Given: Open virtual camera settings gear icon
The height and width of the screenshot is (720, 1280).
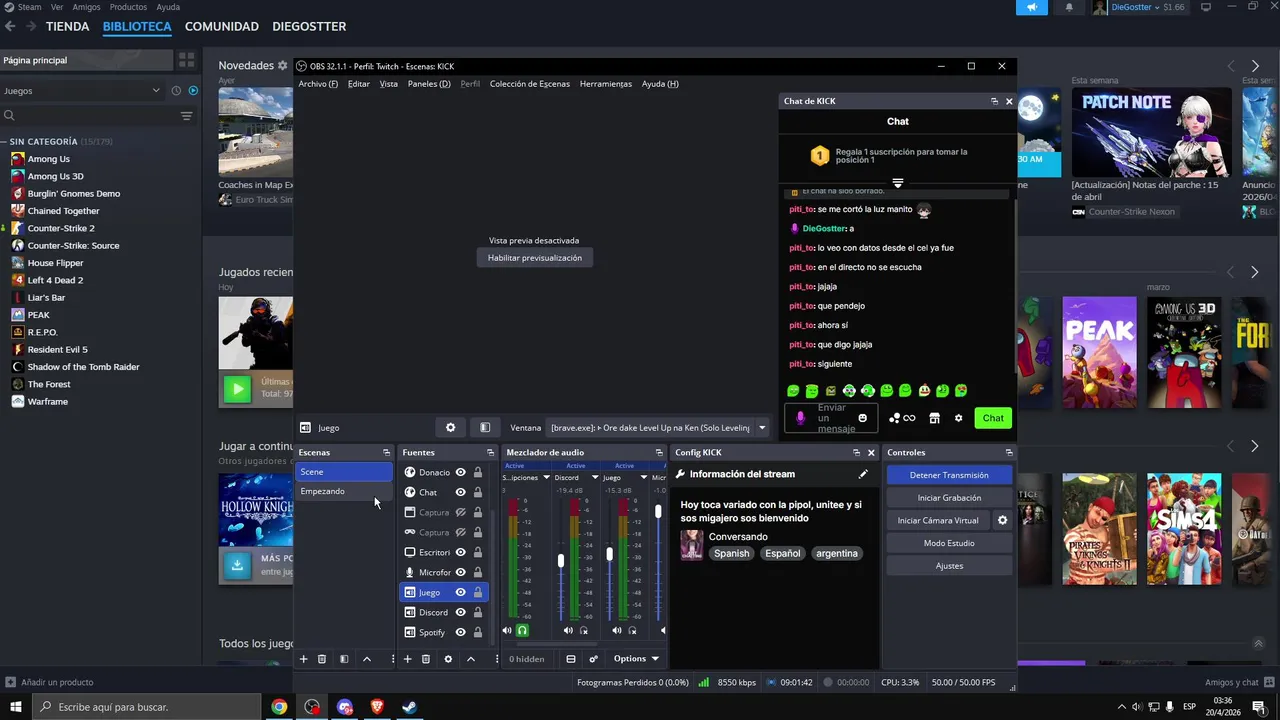Looking at the screenshot, I should point(1002,520).
